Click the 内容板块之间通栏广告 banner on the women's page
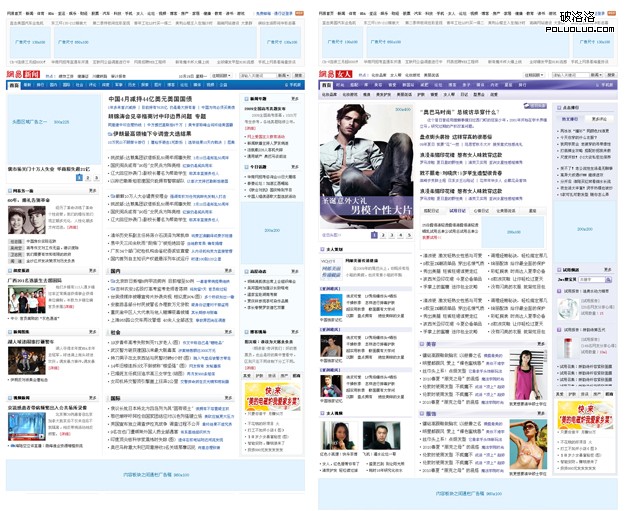The width and height of the screenshot is (625, 511). coord(468,493)
